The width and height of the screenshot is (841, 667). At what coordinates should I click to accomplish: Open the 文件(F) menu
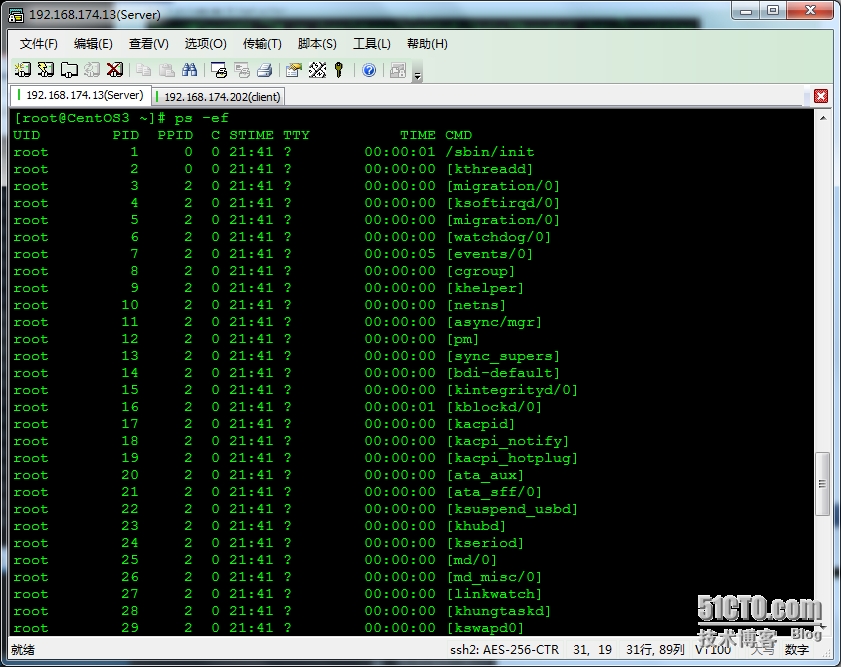[38, 44]
